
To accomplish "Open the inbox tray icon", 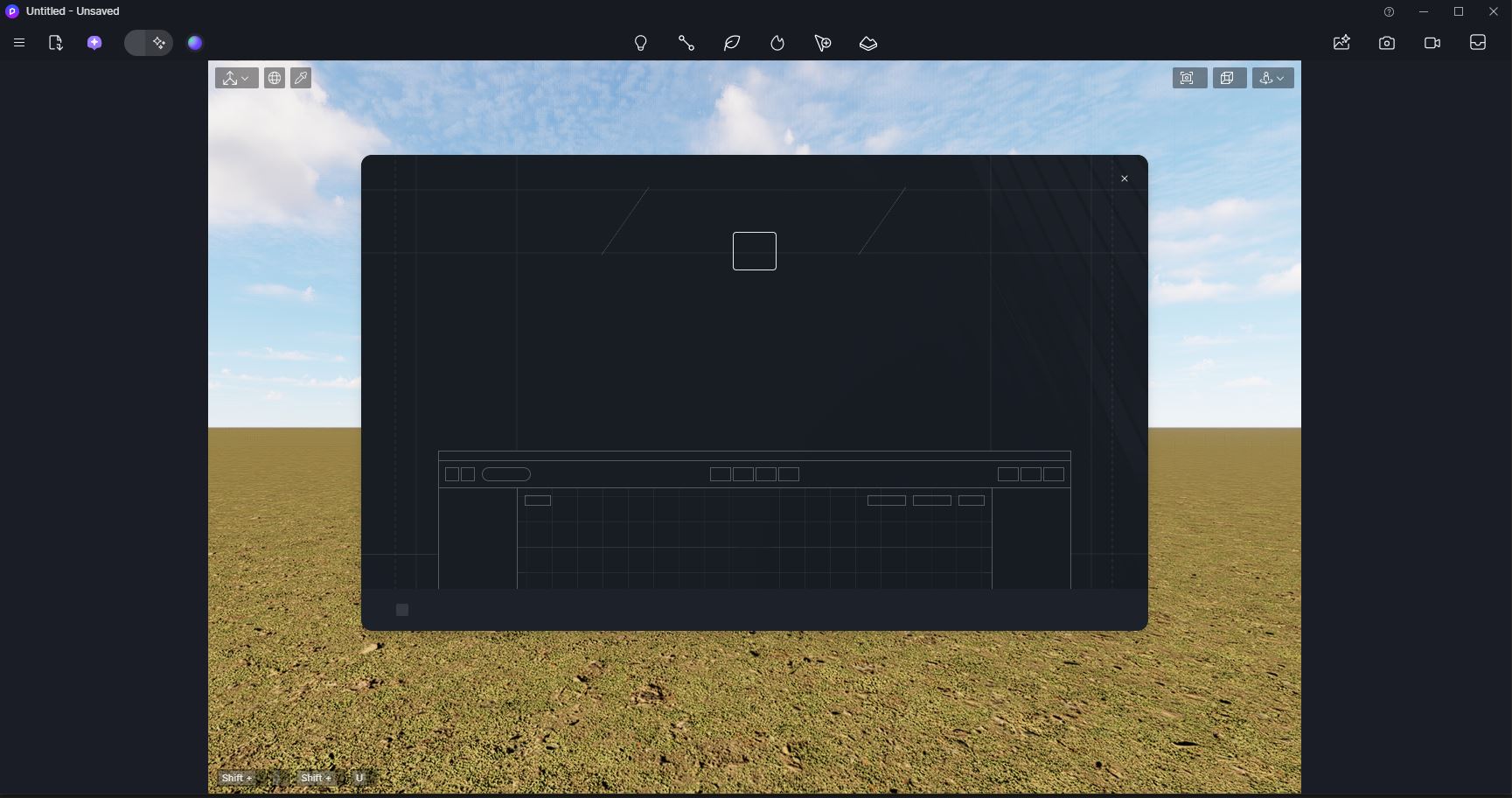I will tap(1478, 43).
